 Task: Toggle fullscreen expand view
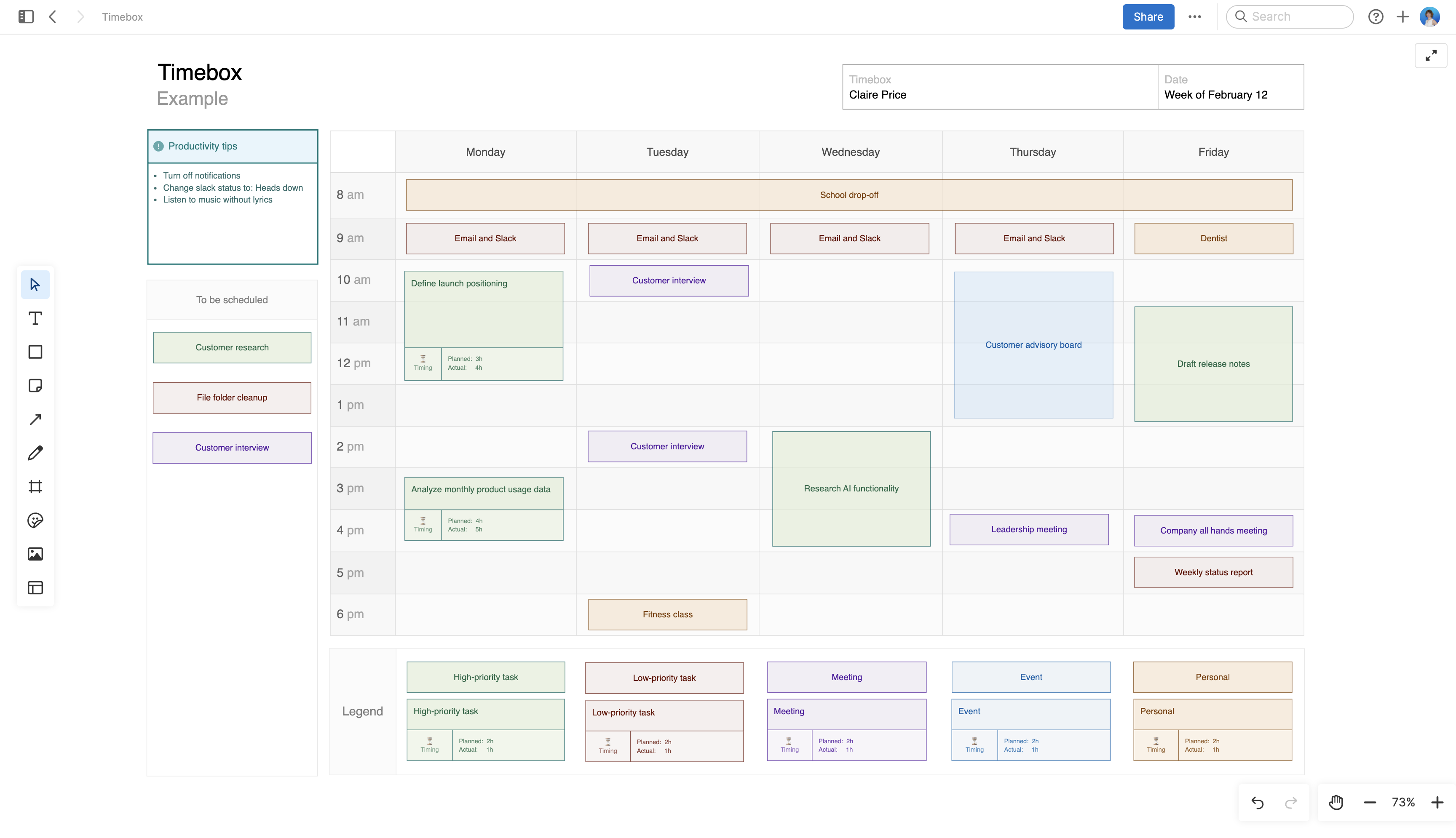[x=1431, y=56]
